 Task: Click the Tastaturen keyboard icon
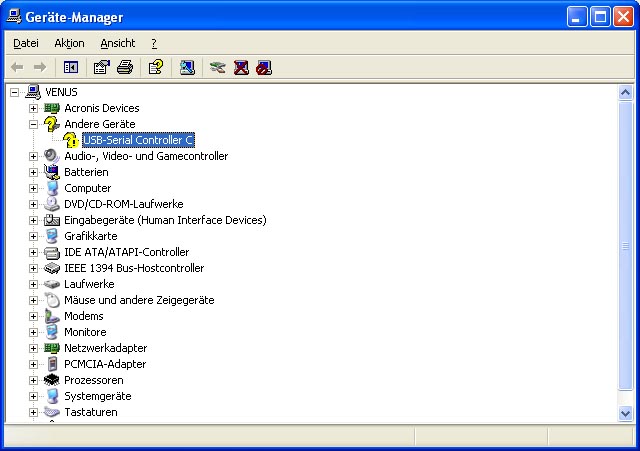tap(52, 412)
